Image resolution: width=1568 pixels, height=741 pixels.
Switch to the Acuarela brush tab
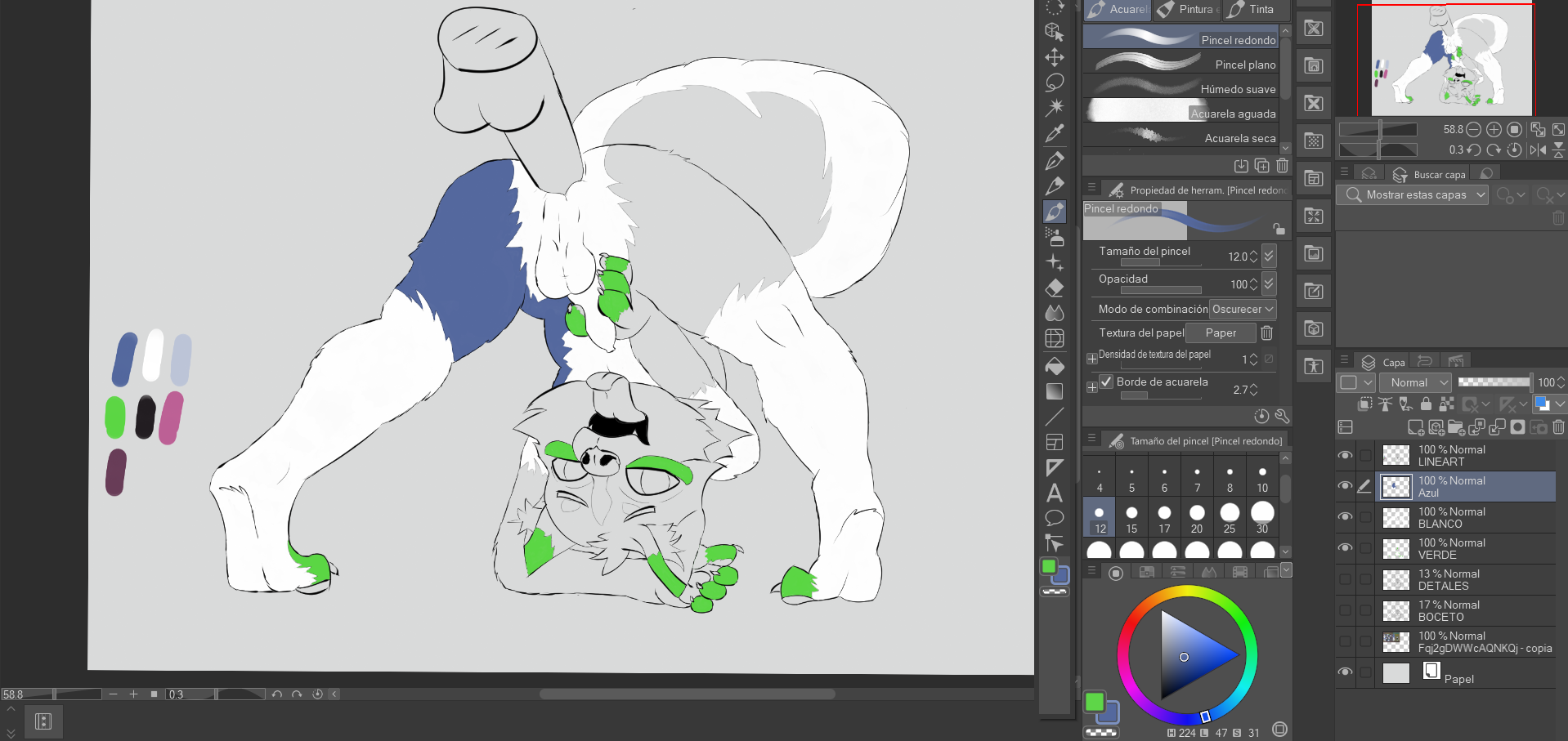coord(1117,10)
